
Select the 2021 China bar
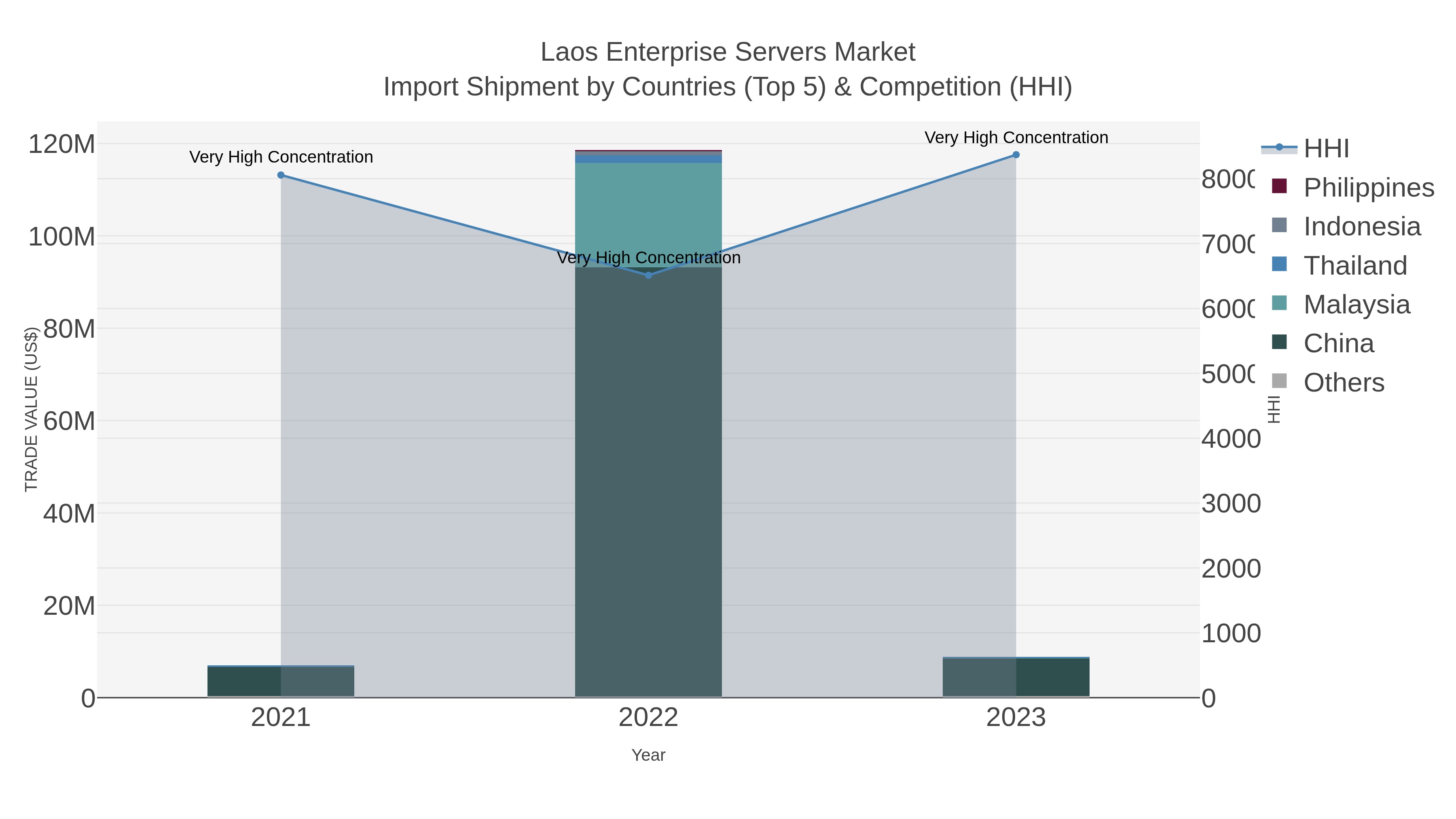coord(281,682)
